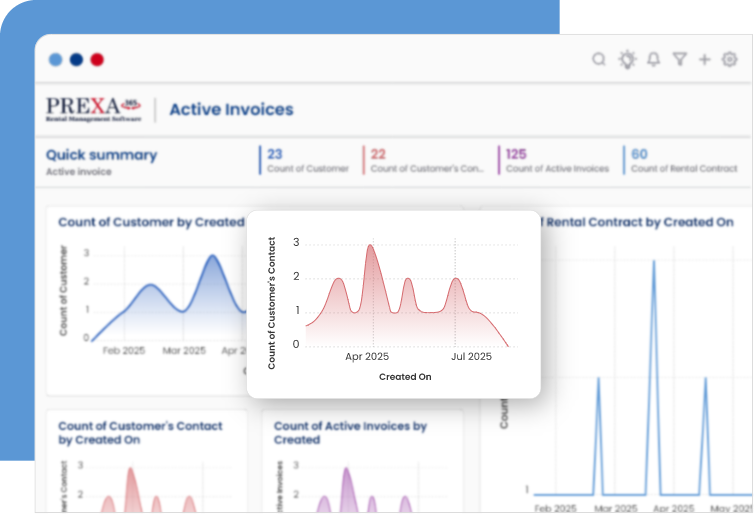
Task: Click the filter funnel icon
Action: 680,60
